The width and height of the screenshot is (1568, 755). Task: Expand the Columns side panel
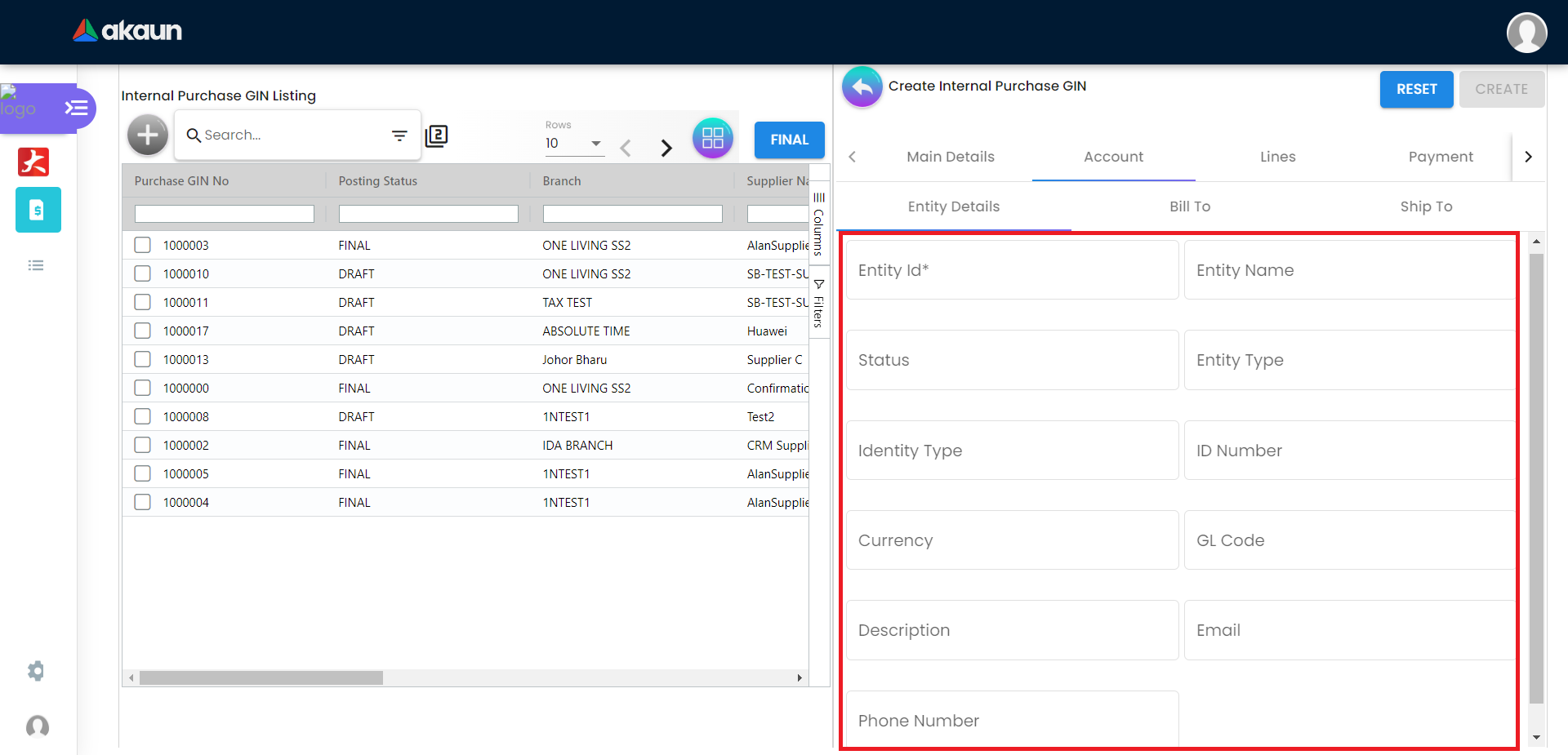(818, 223)
